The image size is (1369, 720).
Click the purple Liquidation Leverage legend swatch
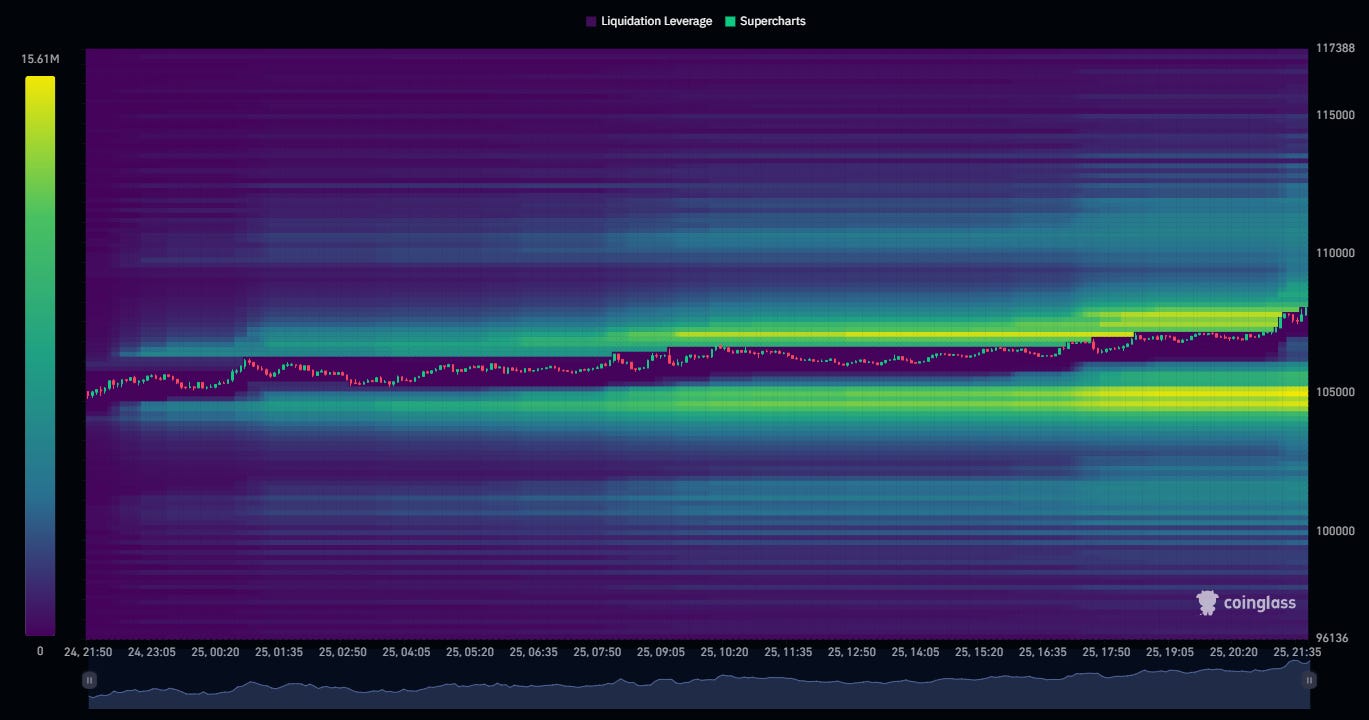tap(591, 21)
